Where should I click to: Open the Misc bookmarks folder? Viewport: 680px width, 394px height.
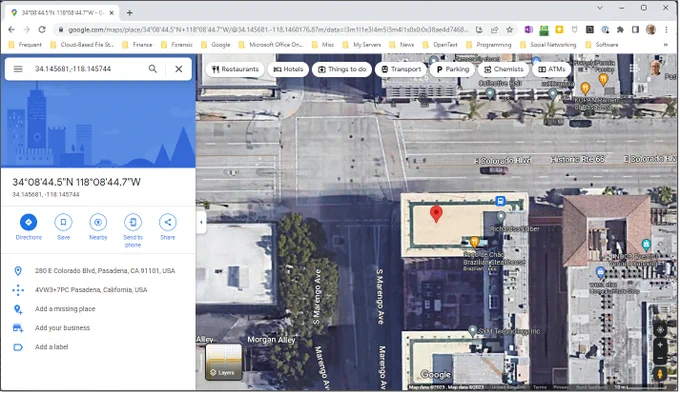point(323,45)
